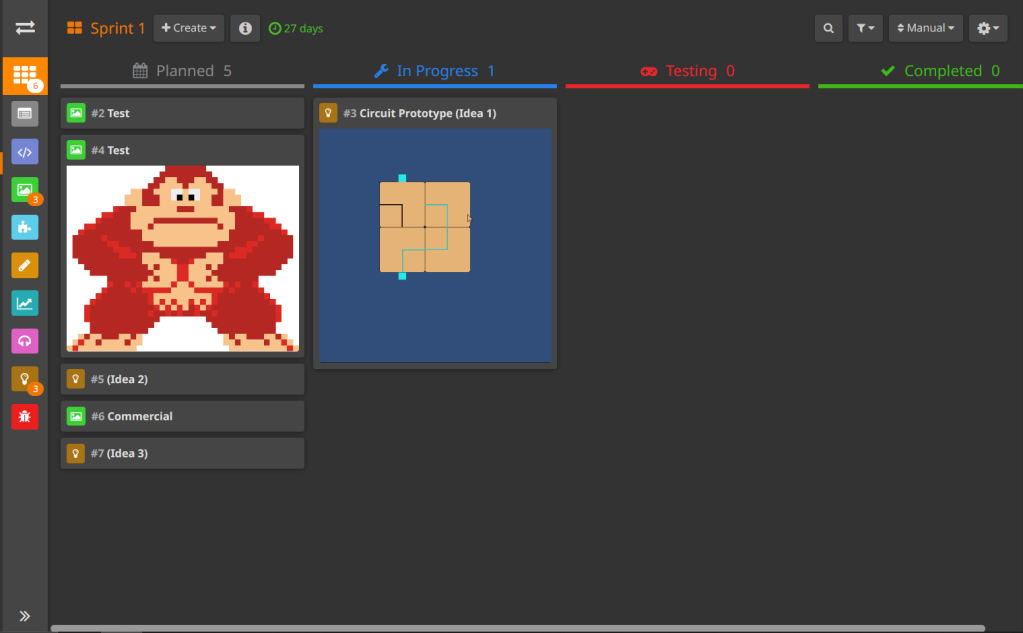Click the In Progress column header
Viewport: 1023px width, 633px height.
point(435,71)
